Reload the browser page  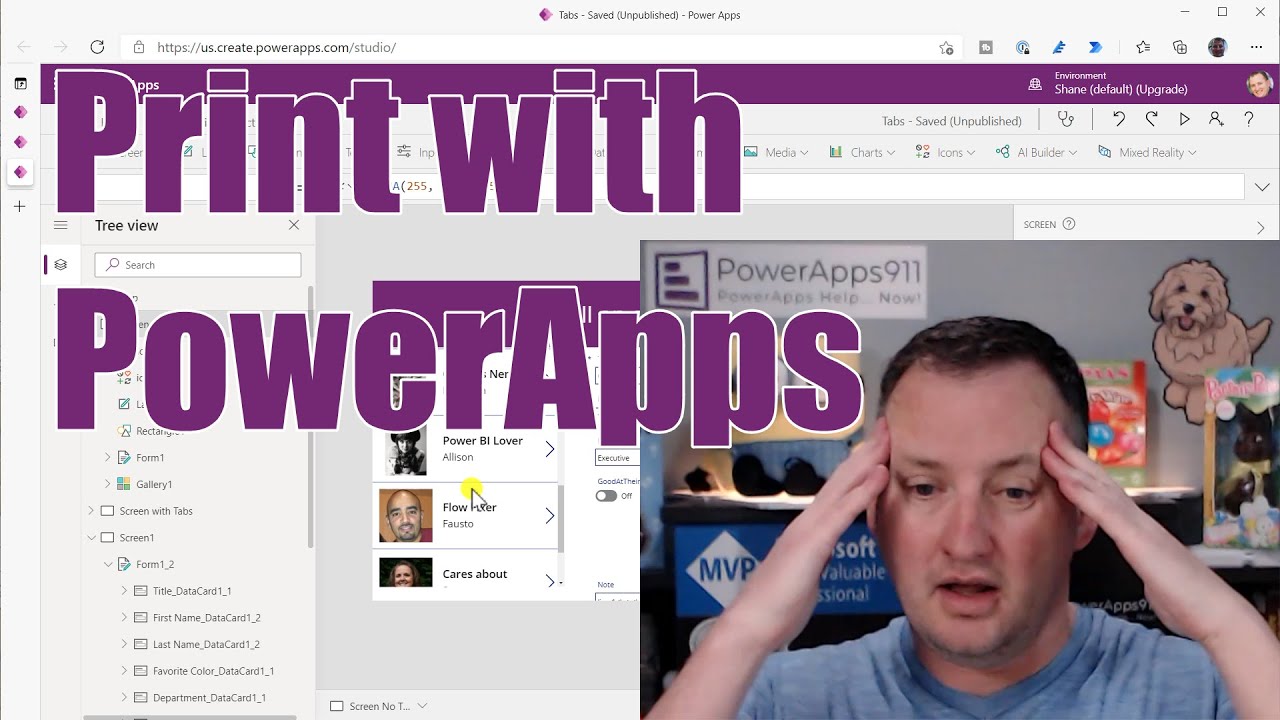pos(97,47)
